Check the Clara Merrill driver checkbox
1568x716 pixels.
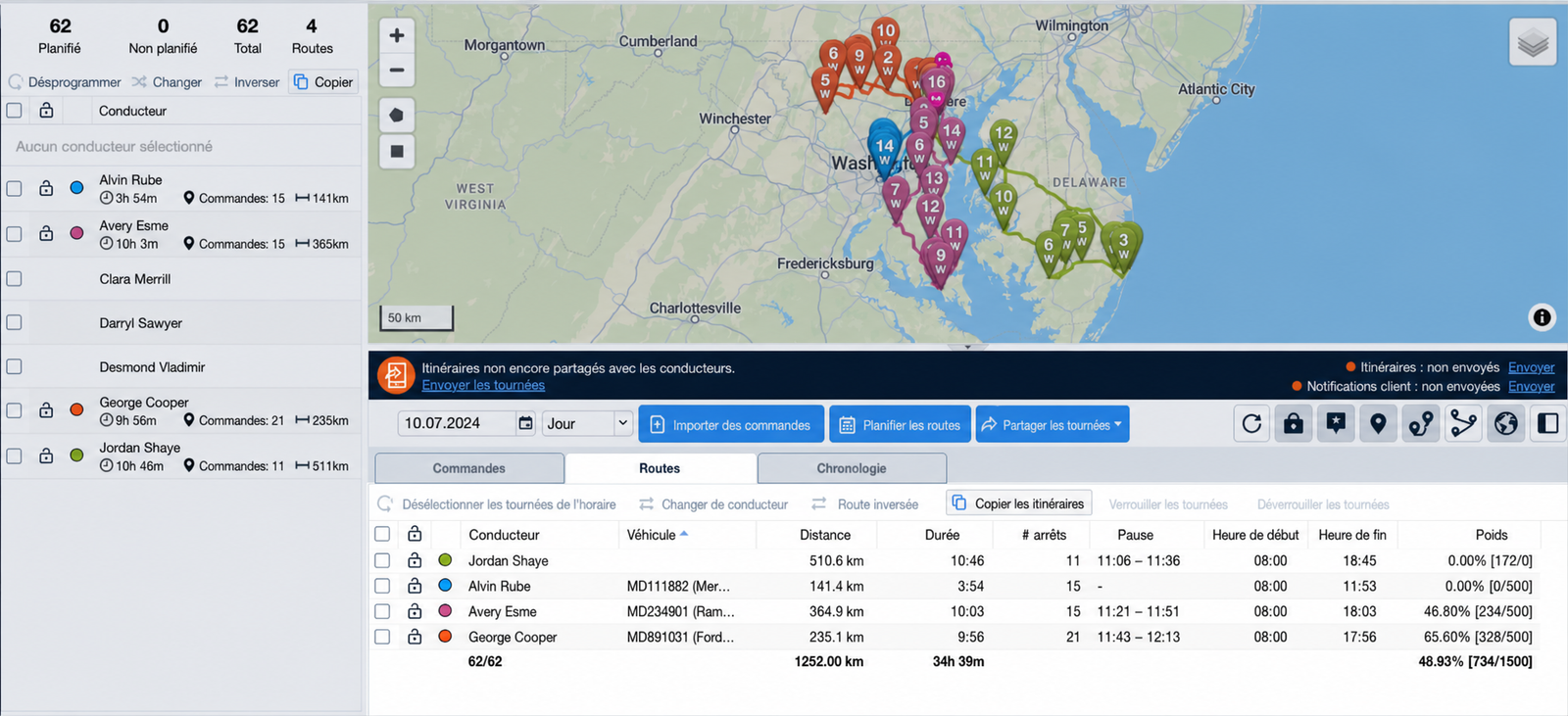pyautogui.click(x=14, y=279)
